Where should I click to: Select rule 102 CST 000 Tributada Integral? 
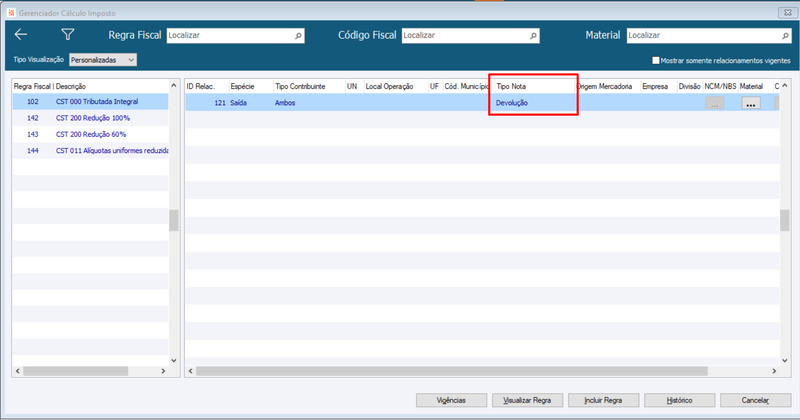coord(90,102)
